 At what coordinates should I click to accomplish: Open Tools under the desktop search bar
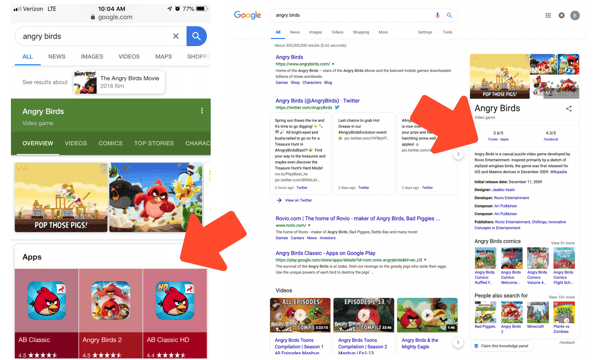tap(447, 33)
